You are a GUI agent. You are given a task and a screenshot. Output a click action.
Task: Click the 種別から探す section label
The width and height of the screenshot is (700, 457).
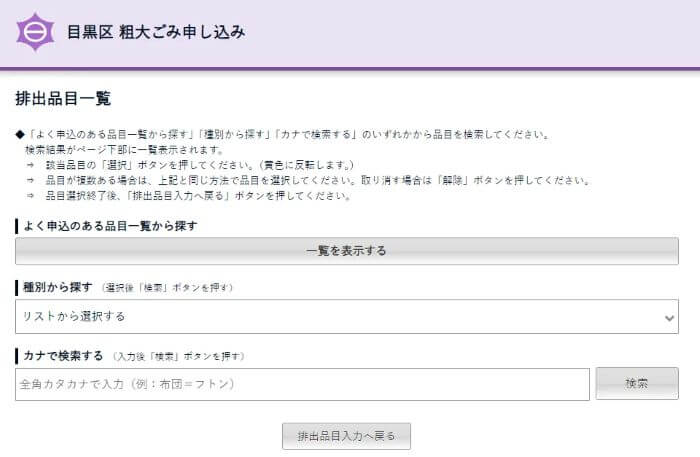[58, 287]
